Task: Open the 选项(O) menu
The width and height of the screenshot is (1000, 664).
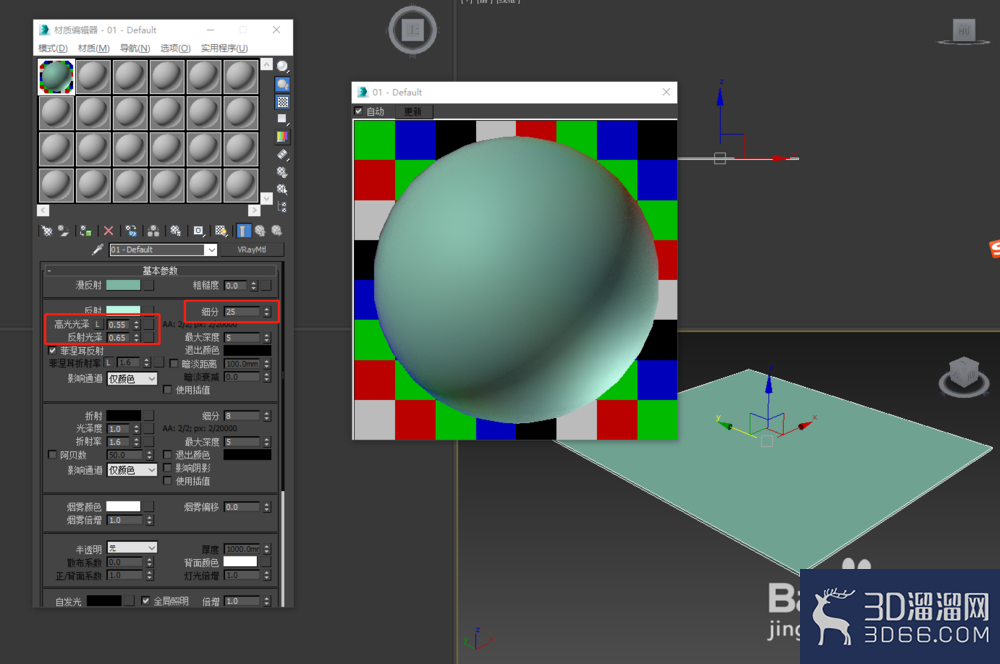Action: (x=175, y=48)
